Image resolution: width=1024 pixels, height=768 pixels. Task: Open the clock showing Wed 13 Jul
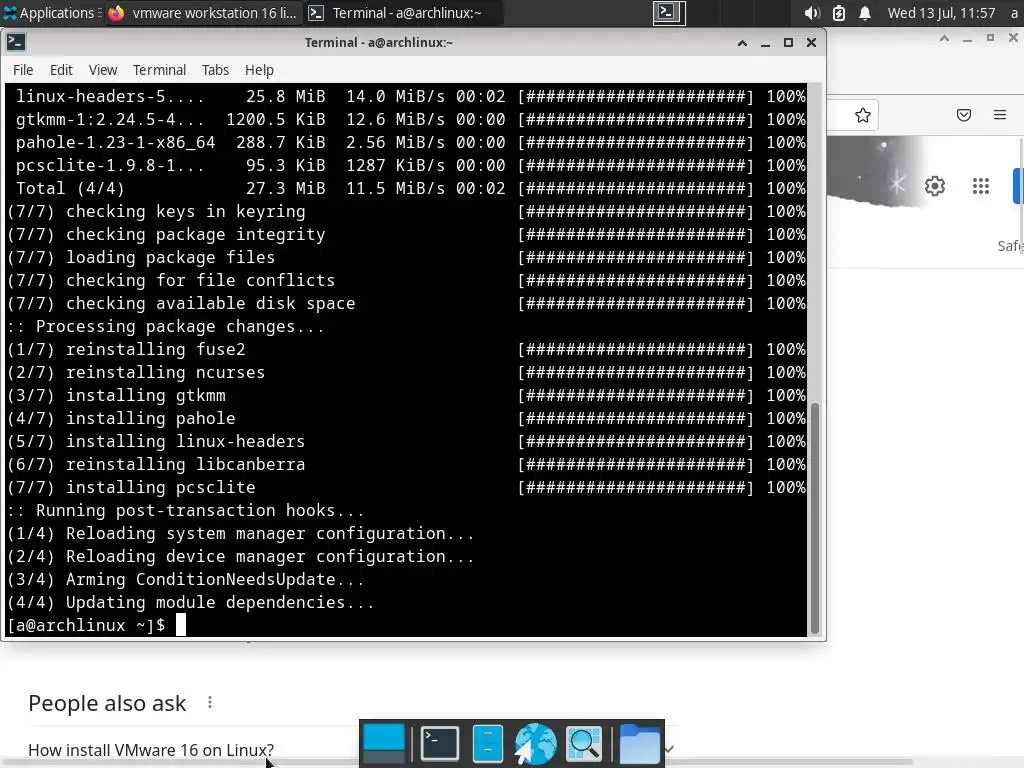tap(941, 12)
